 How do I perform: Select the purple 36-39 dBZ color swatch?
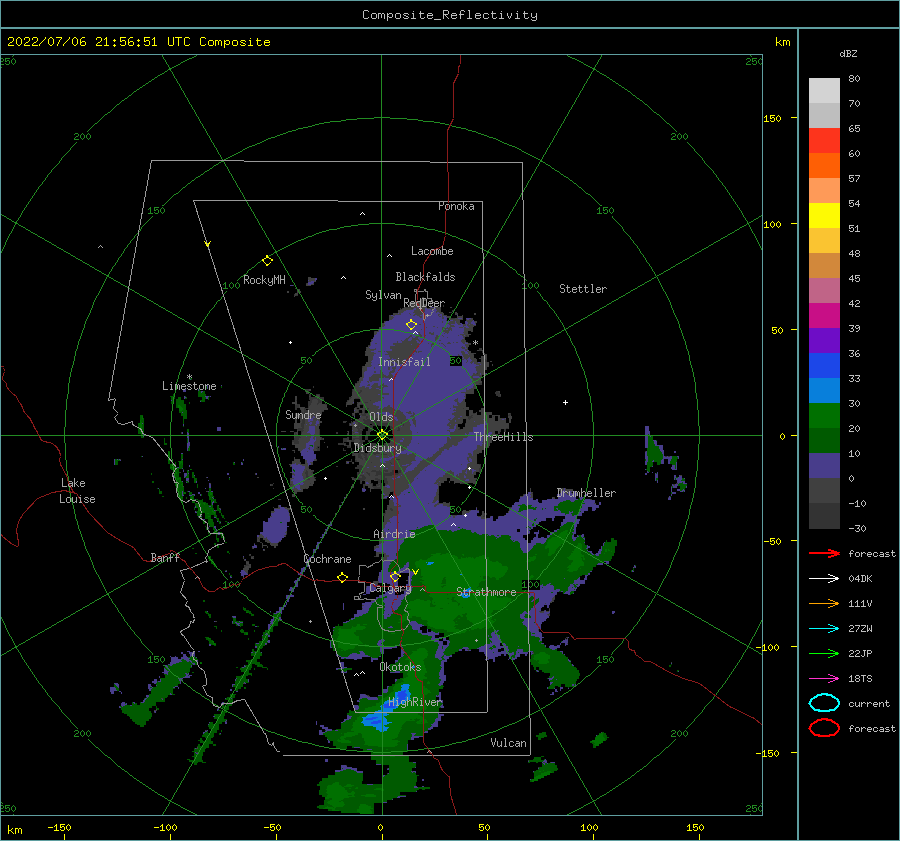[824, 340]
